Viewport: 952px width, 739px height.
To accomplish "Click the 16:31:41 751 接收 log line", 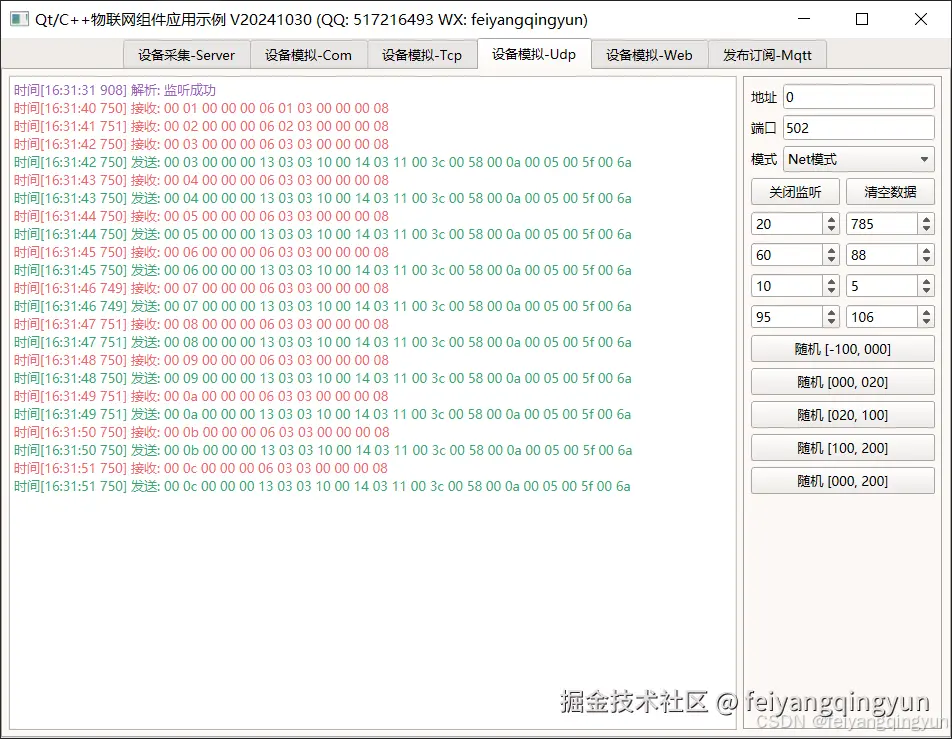I will click(201, 126).
